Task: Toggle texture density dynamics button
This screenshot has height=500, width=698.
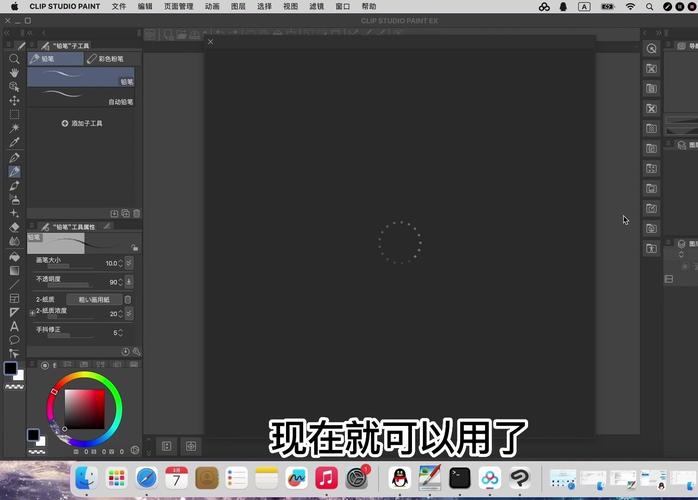Action: (x=129, y=313)
